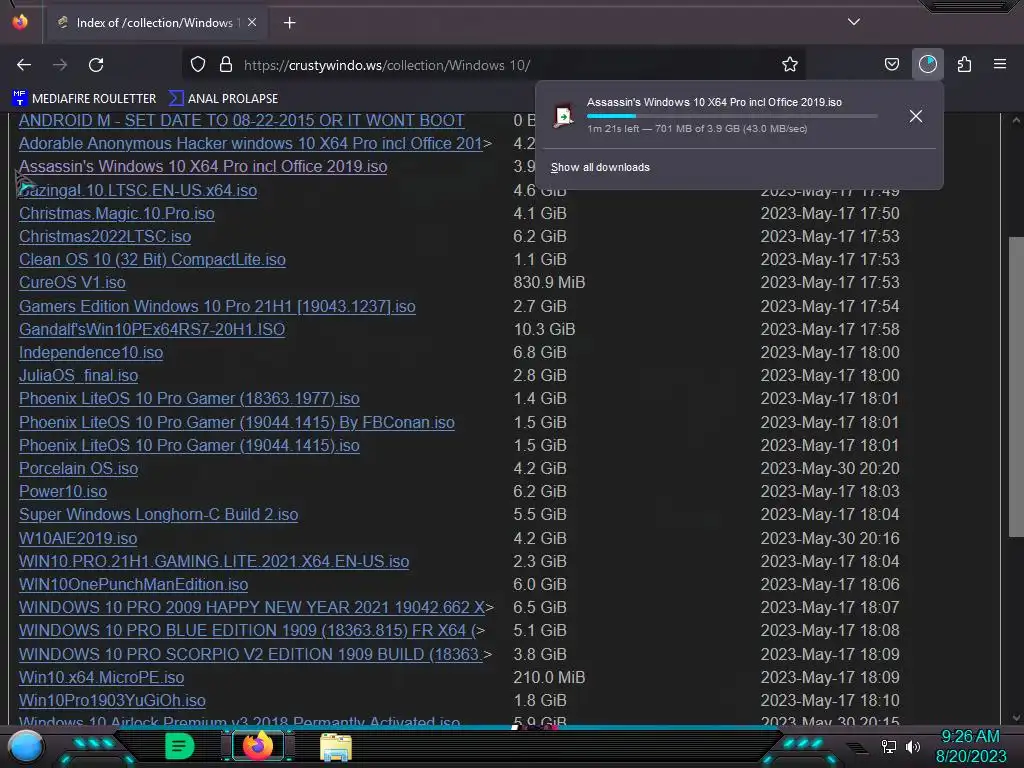Viewport: 1024px width, 768px height.
Task: Click the CureOS V1.iso link
Action: pyautogui.click(x=72, y=283)
